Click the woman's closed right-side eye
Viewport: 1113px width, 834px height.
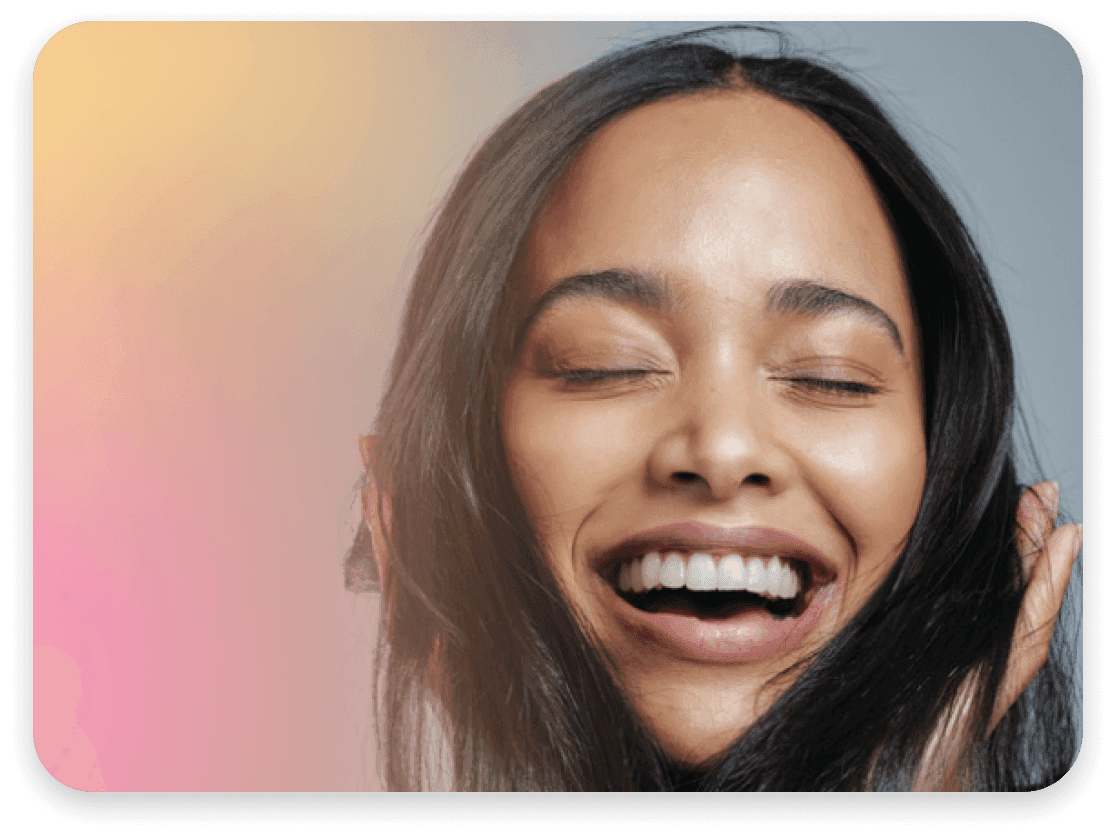830,385
